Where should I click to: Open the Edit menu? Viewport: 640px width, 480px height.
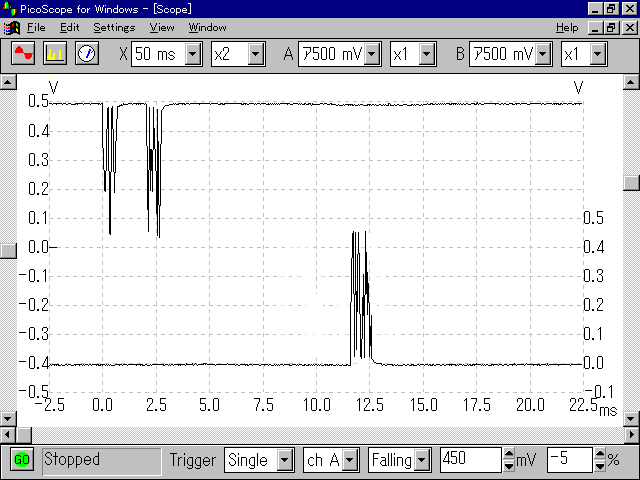69,28
